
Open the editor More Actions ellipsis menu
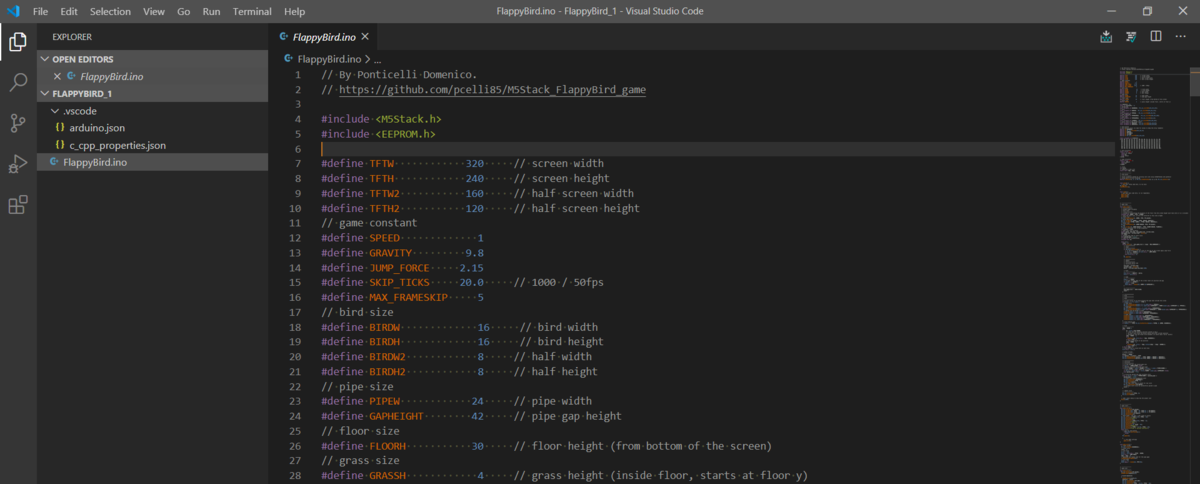pyautogui.click(x=1180, y=37)
